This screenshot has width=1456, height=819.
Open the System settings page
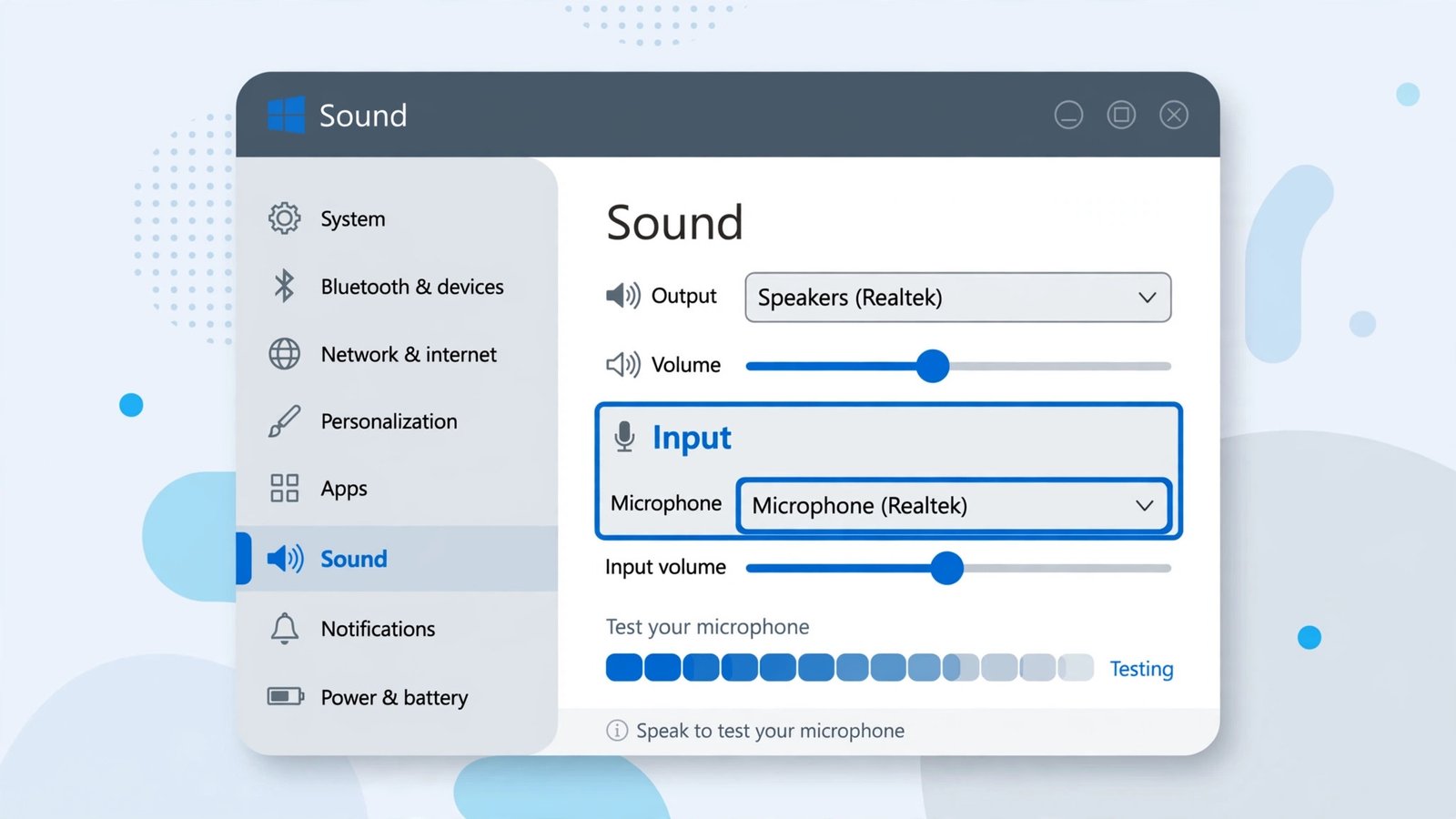click(x=397, y=218)
